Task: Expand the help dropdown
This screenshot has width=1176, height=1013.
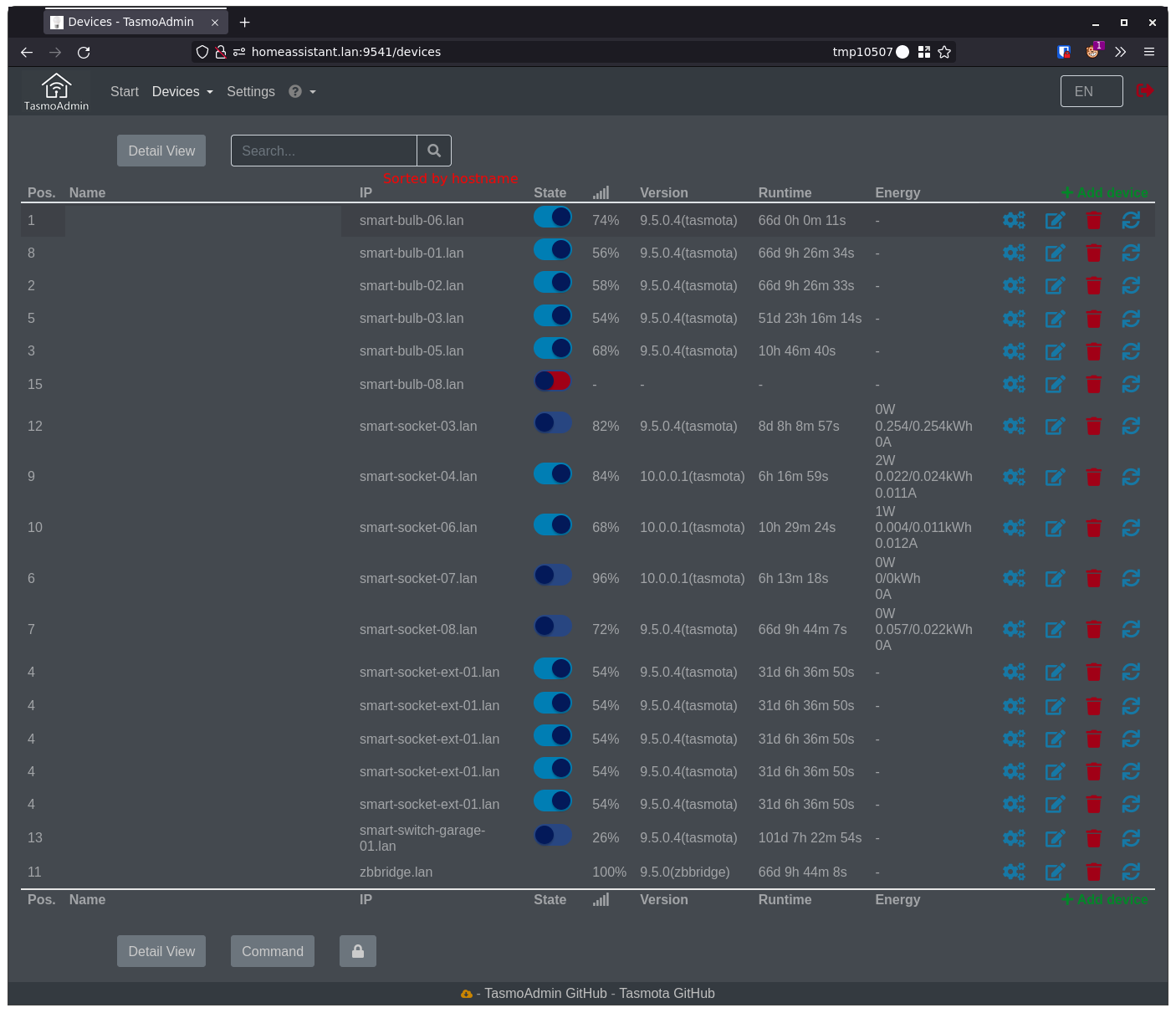Action: [x=301, y=91]
